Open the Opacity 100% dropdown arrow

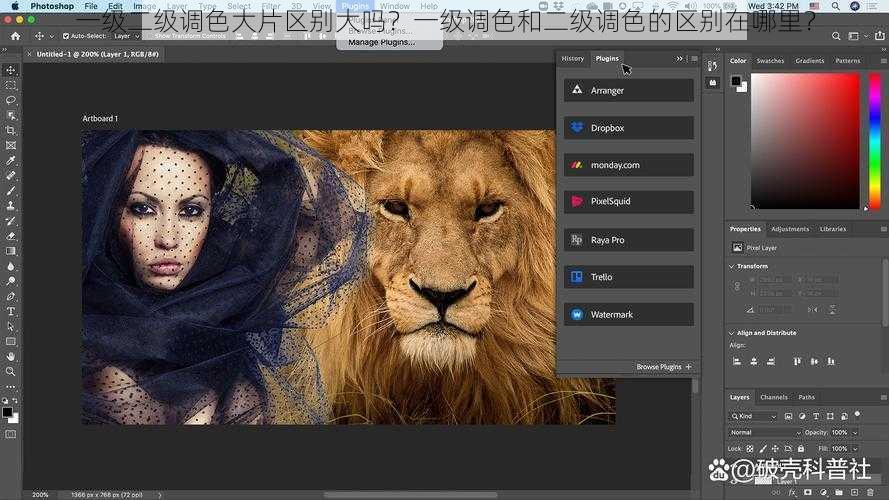854,433
